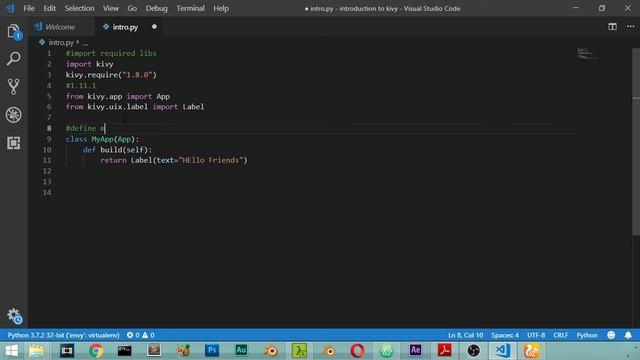640x360 pixels.
Task: Open the Debug view in activity bar
Action: pos(13,115)
